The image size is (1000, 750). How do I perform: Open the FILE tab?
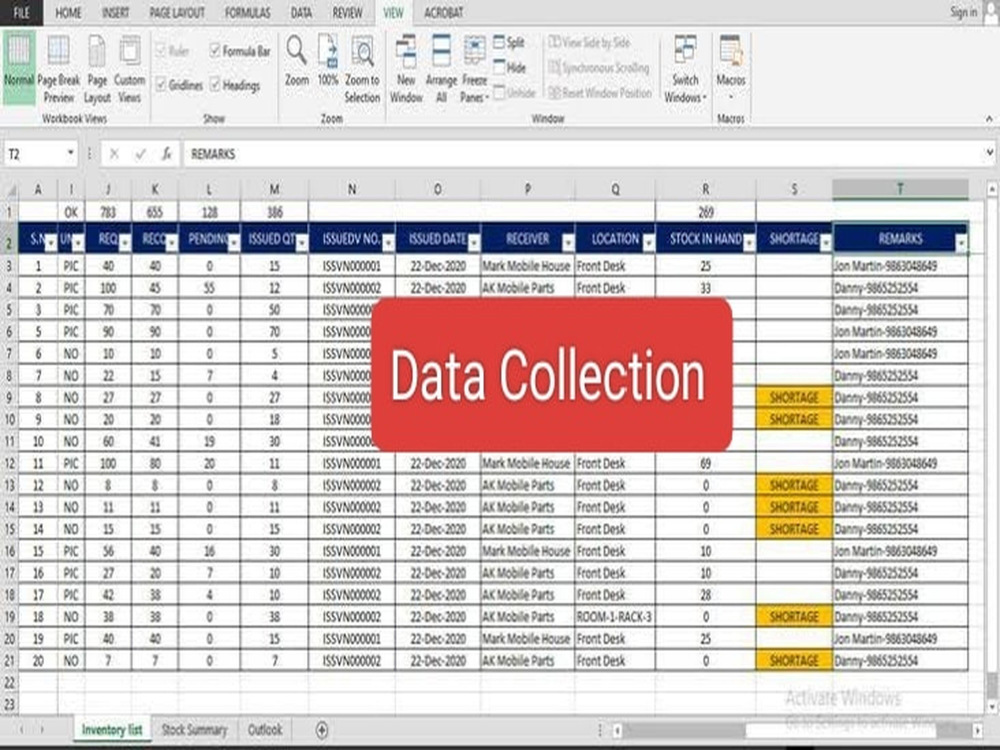[x=22, y=13]
